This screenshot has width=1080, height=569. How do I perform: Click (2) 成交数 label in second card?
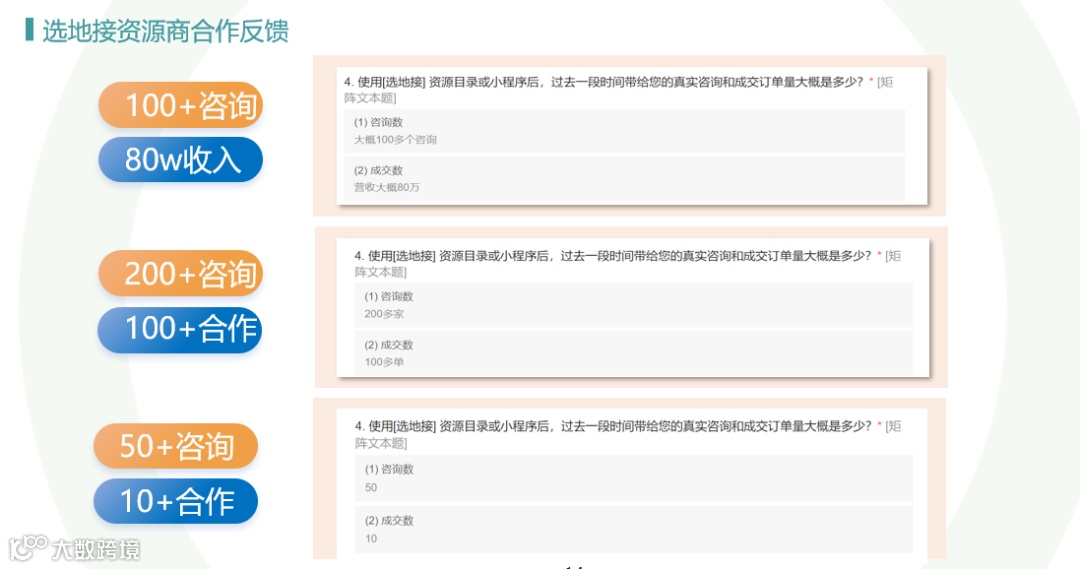[x=388, y=345]
